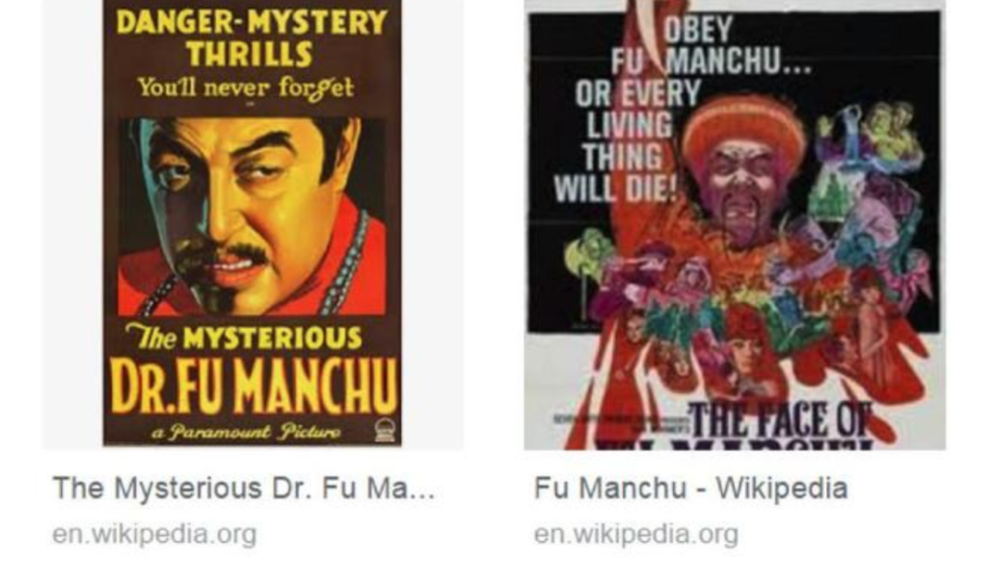Click "The MYSTERIOUS" text on left poster
The height and width of the screenshot is (567, 1000).
pyautogui.click(x=244, y=337)
